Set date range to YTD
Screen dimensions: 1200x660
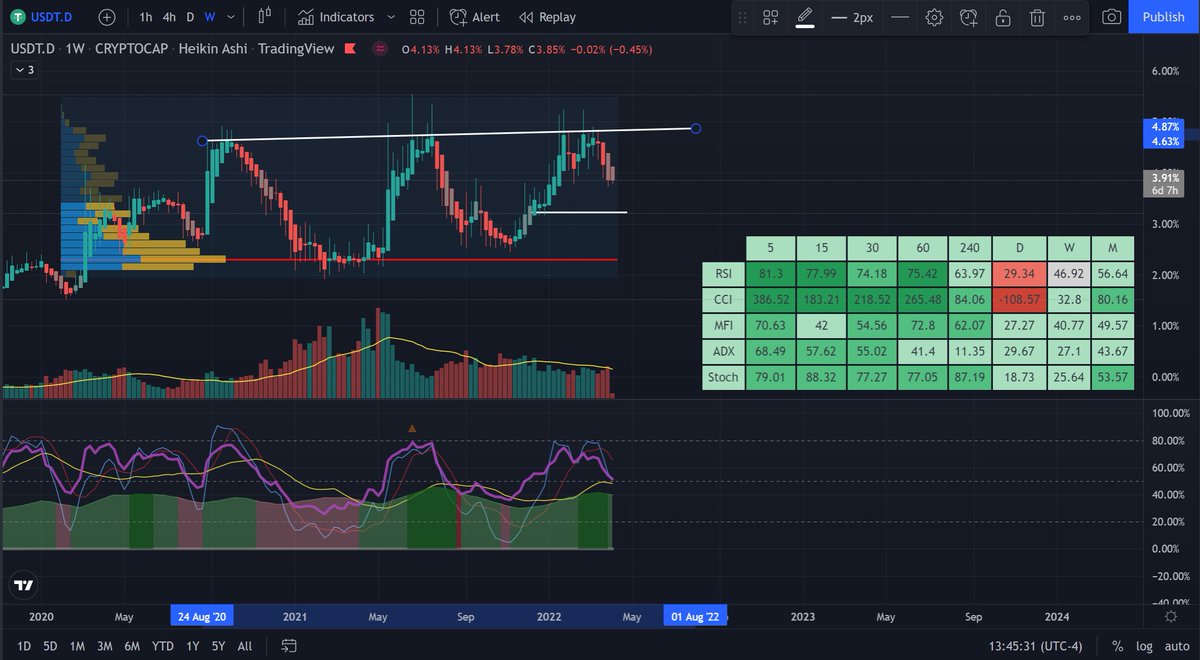163,646
